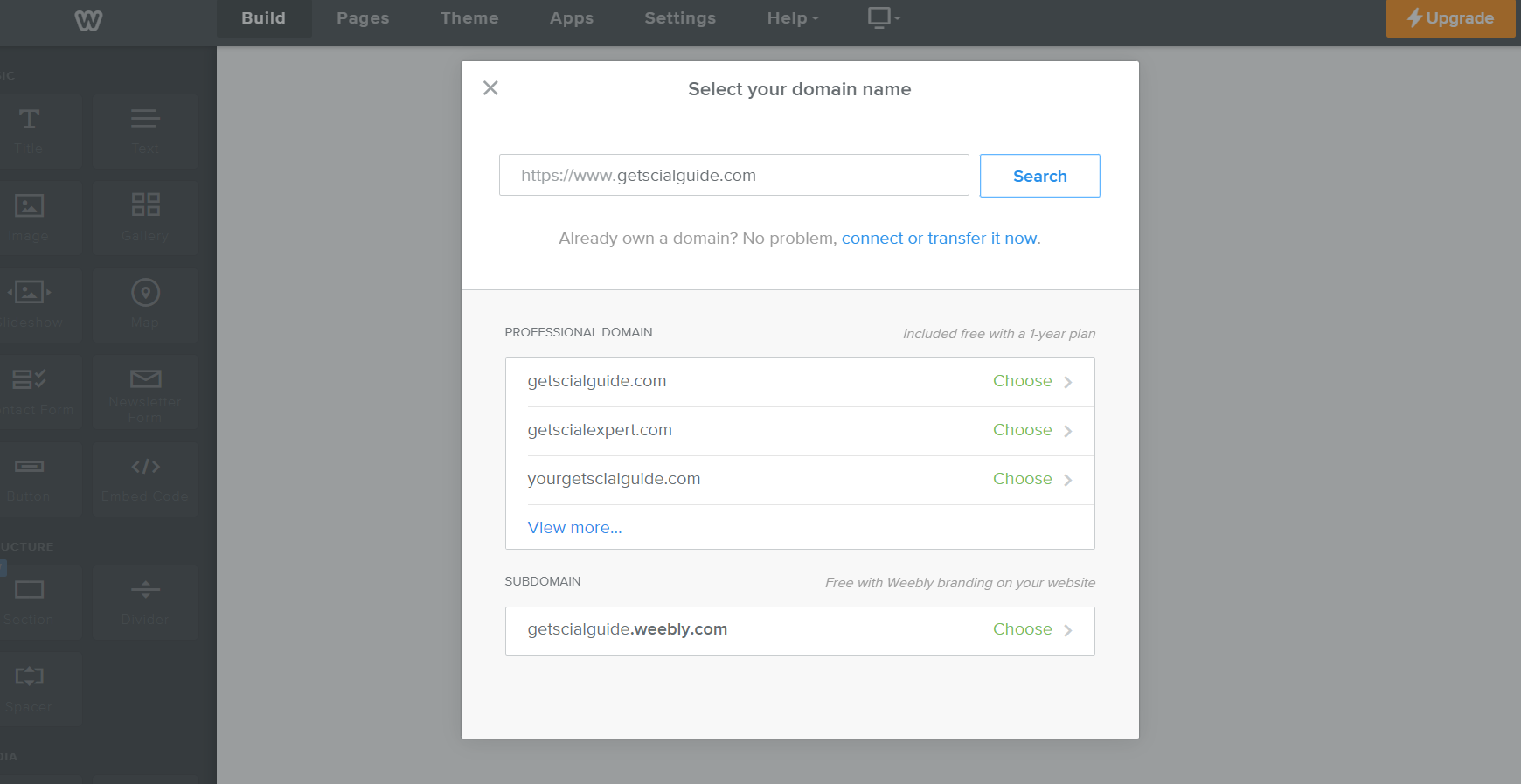Click the orange Upgrade button
The image size is (1521, 784).
[x=1450, y=18]
